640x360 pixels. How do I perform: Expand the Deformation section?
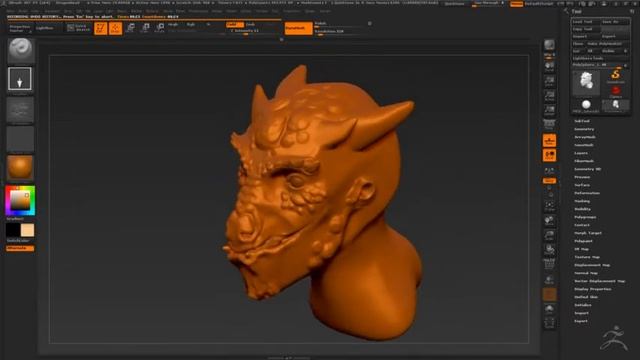[587, 193]
